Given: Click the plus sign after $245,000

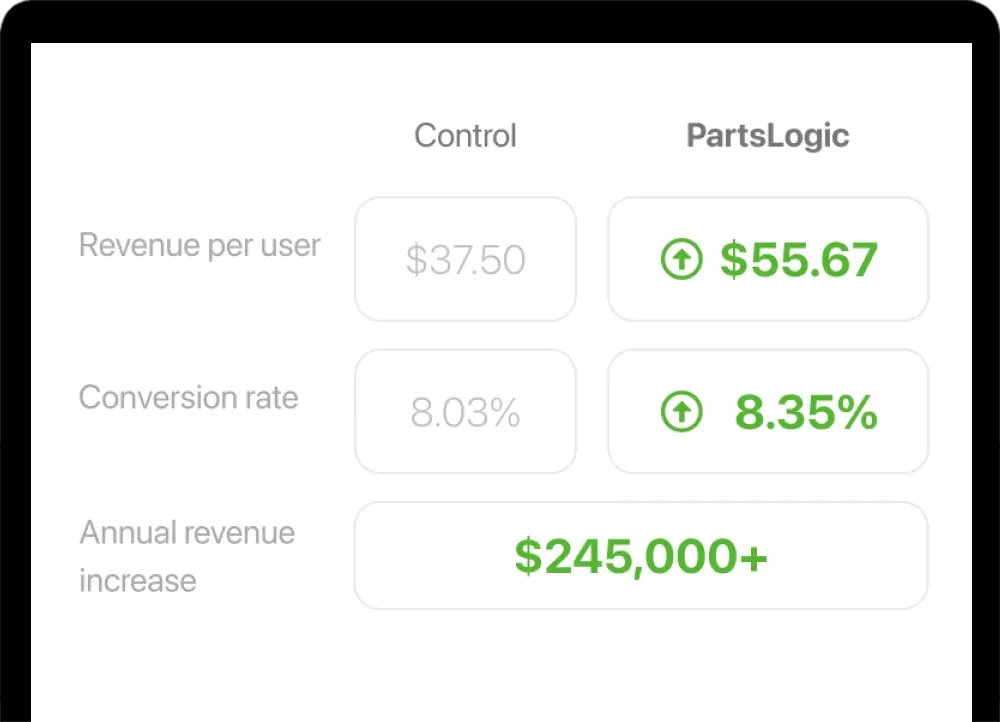Looking at the screenshot, I should tap(755, 557).
